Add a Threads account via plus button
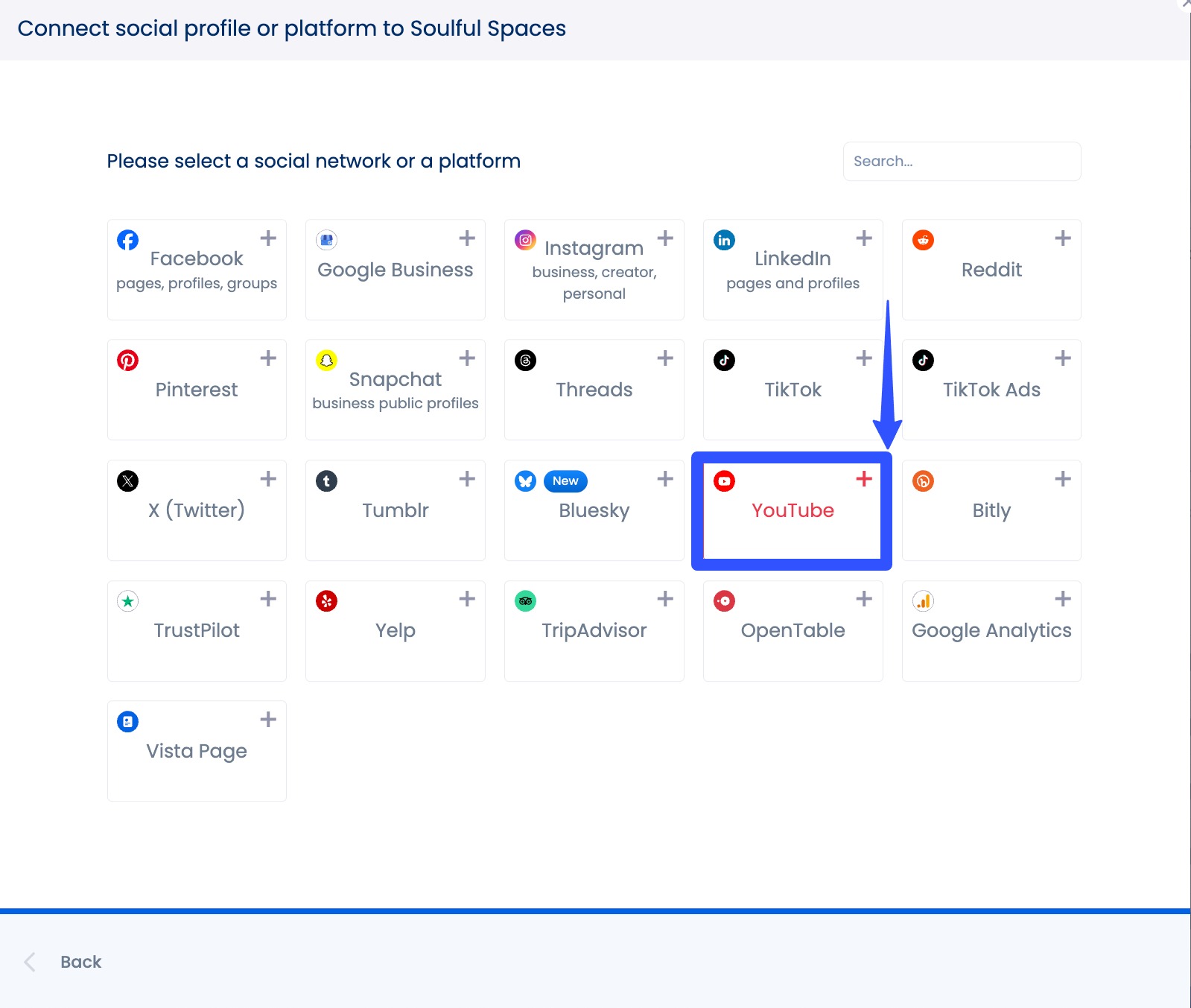This screenshot has width=1191, height=1008. pyautogui.click(x=665, y=358)
